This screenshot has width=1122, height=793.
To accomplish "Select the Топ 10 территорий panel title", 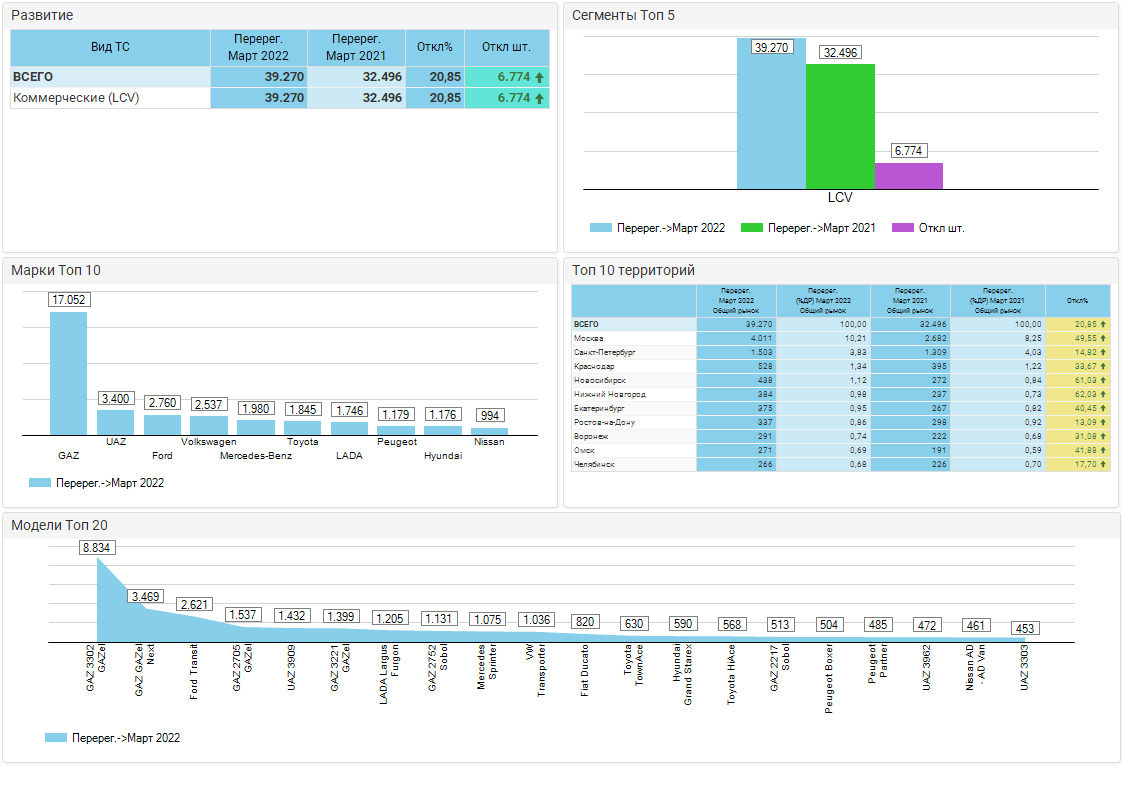I will (633, 270).
